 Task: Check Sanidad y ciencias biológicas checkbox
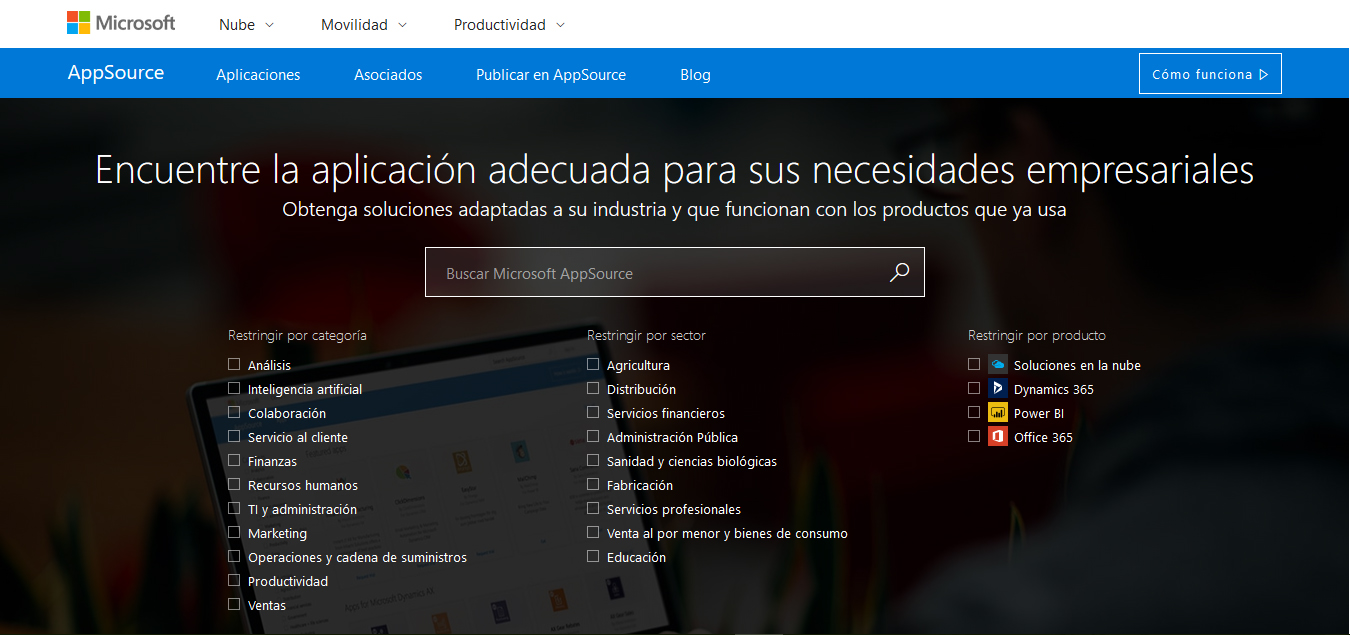point(593,460)
